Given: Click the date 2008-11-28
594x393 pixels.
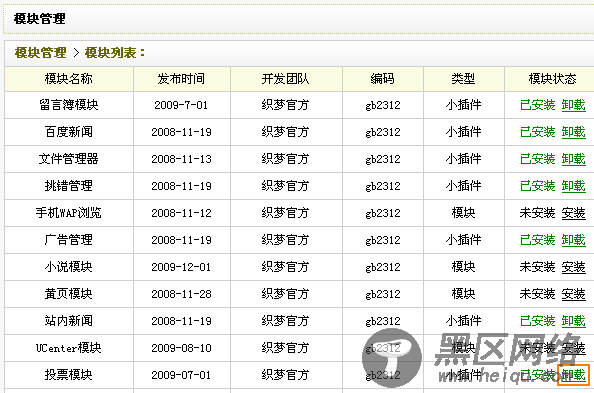Looking at the screenshot, I should [x=181, y=294].
